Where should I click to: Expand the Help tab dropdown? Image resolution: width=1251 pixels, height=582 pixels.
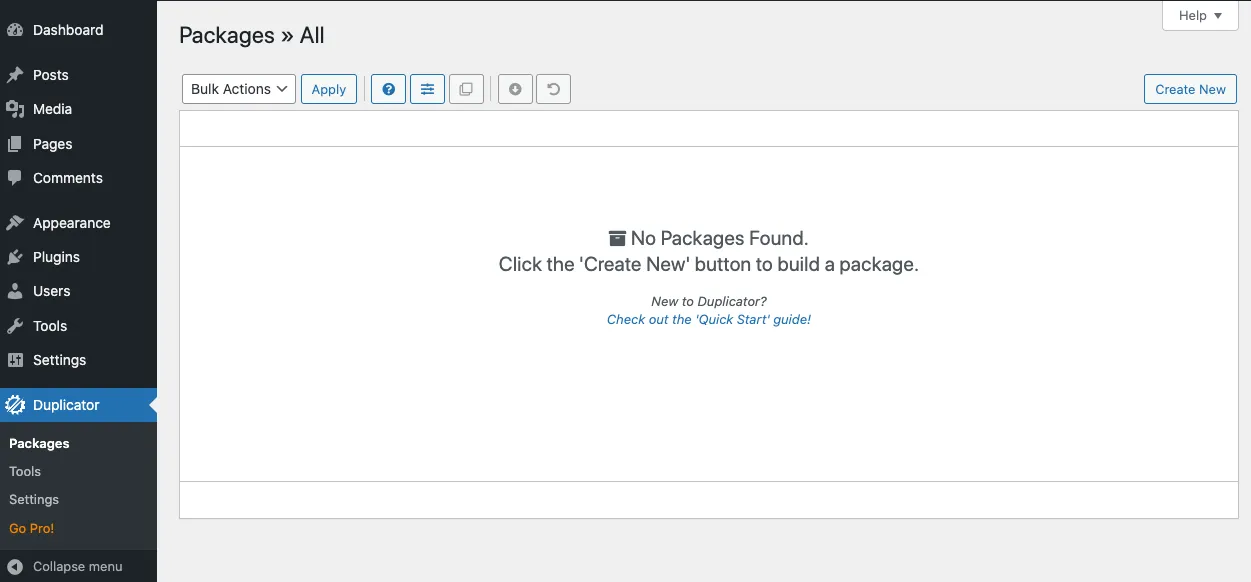tap(1200, 16)
